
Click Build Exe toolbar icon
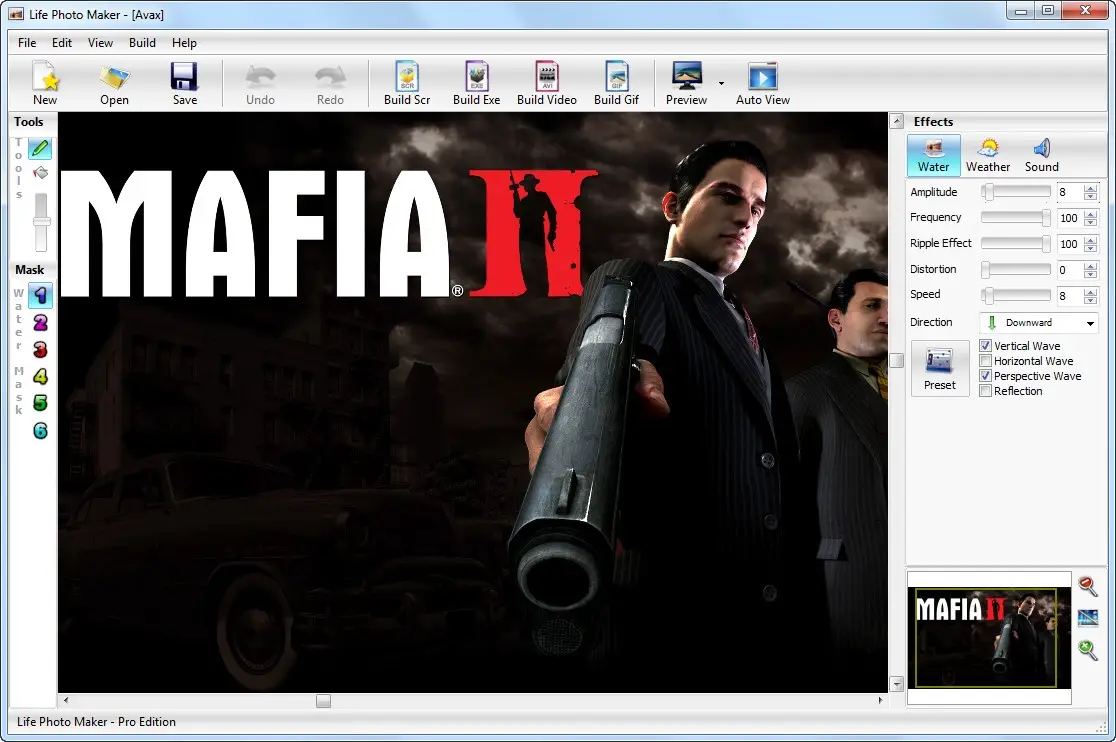tap(476, 83)
